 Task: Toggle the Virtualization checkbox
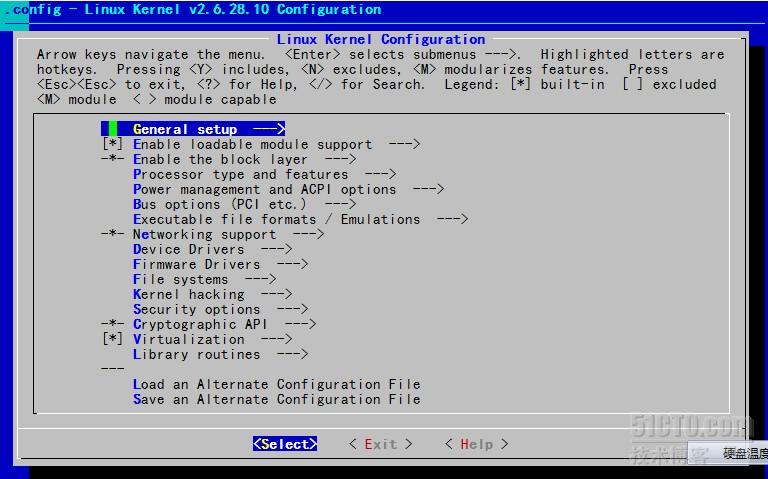(x=112, y=339)
